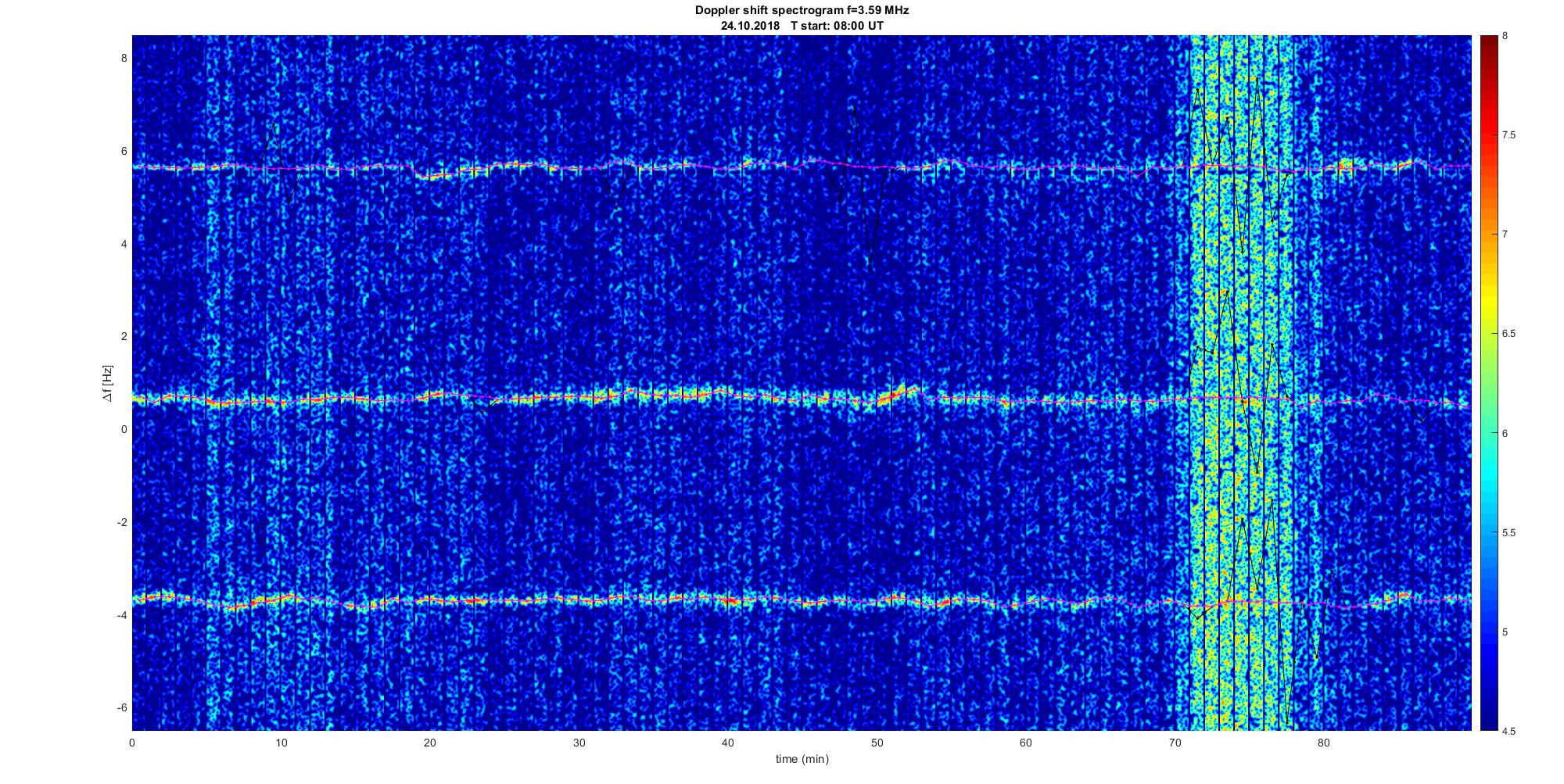The width and height of the screenshot is (1564, 784).
Task: Click y-axis tick label '-6'
Action: click(x=121, y=707)
